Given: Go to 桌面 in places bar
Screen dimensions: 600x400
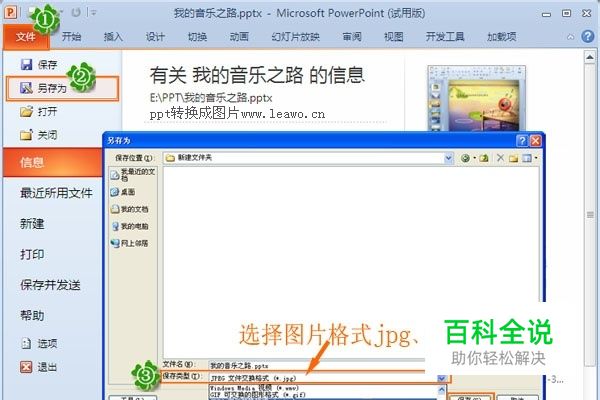Looking at the screenshot, I should pyautogui.click(x=123, y=192).
